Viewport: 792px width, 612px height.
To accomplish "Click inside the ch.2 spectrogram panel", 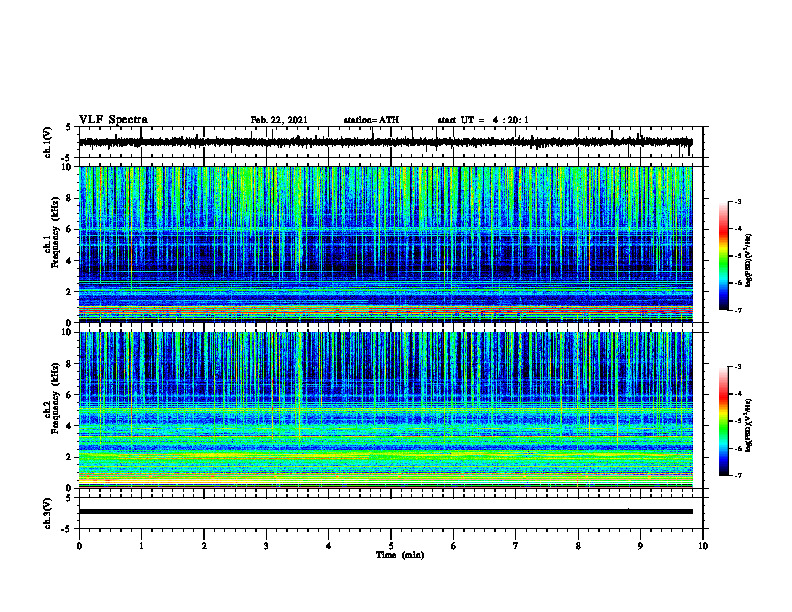I will 385,410.
